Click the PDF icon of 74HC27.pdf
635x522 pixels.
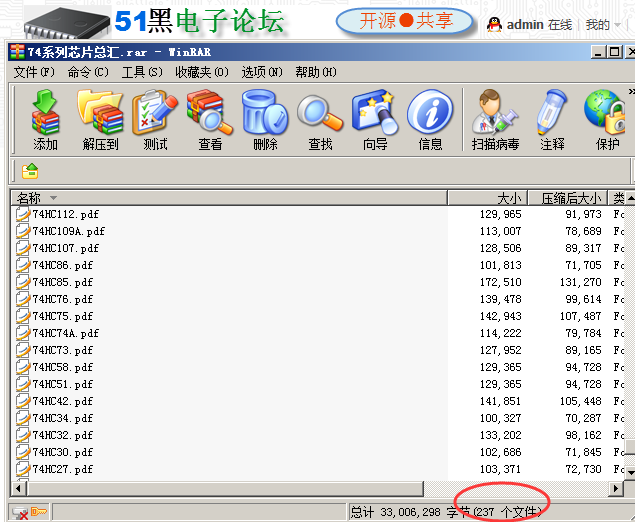[23, 469]
